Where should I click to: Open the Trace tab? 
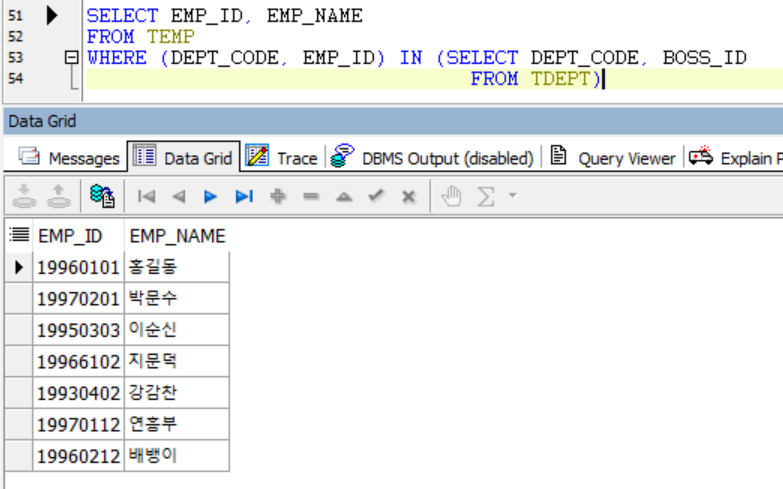[x=282, y=158]
